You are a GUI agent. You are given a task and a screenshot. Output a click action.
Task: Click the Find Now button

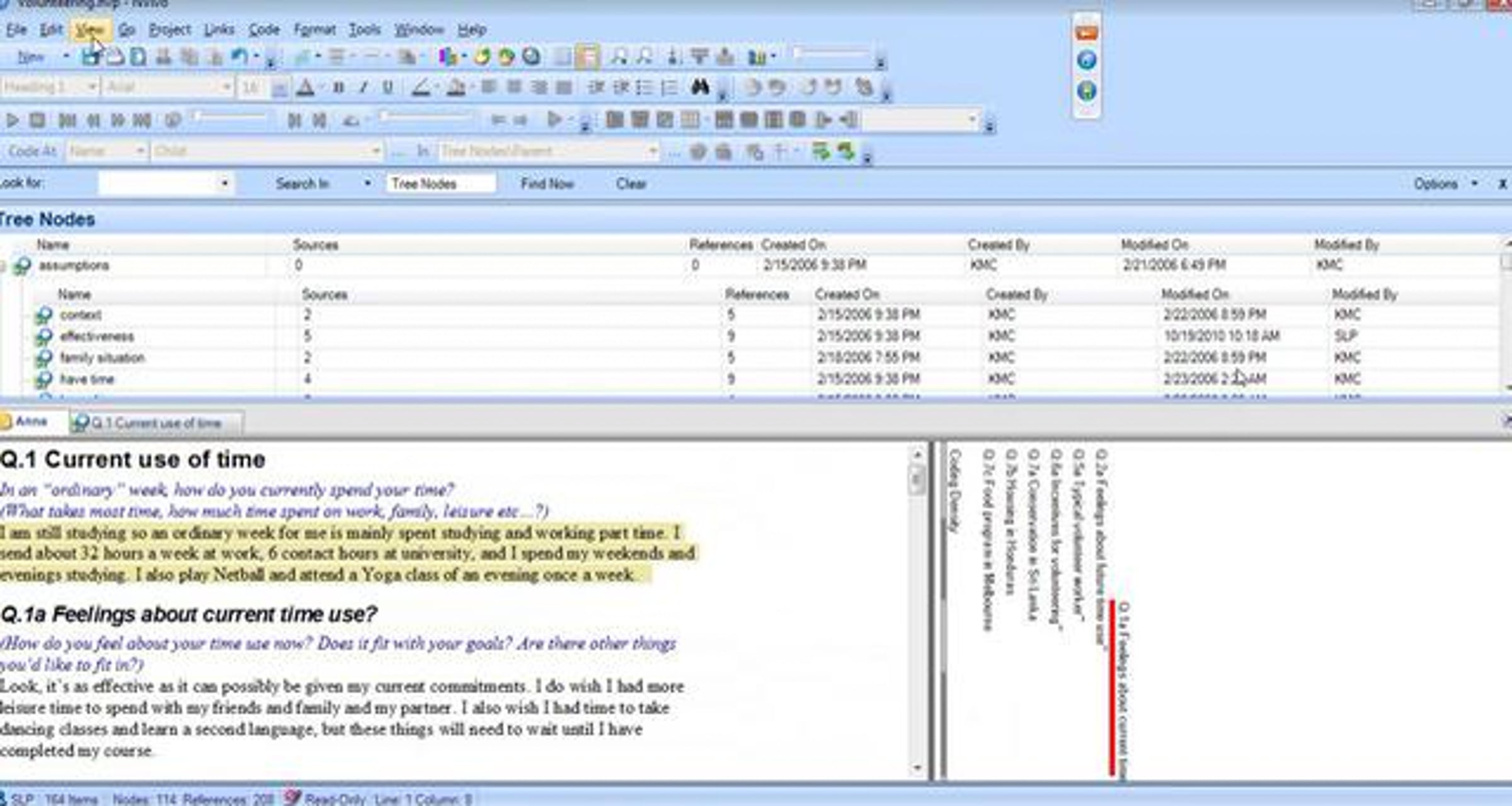pyautogui.click(x=547, y=184)
